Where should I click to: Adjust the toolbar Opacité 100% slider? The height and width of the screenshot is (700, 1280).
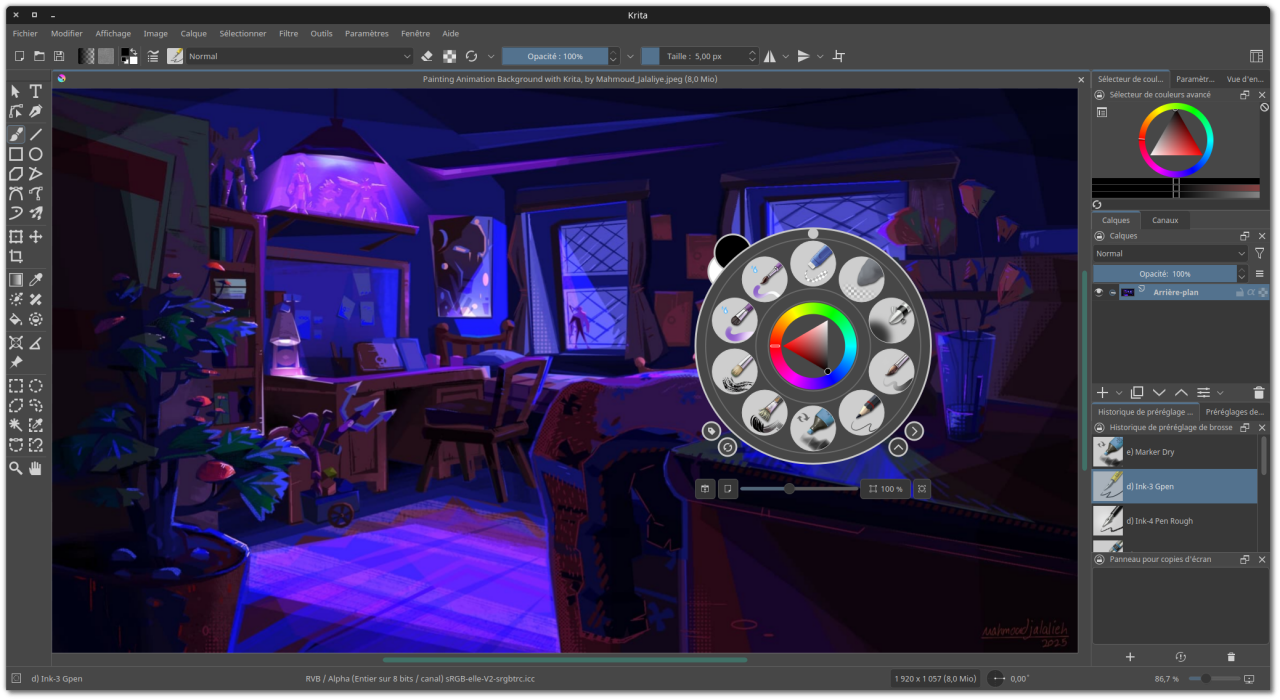[555, 56]
